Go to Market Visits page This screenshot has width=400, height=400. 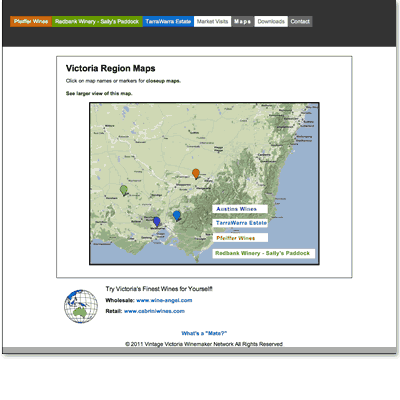point(212,22)
